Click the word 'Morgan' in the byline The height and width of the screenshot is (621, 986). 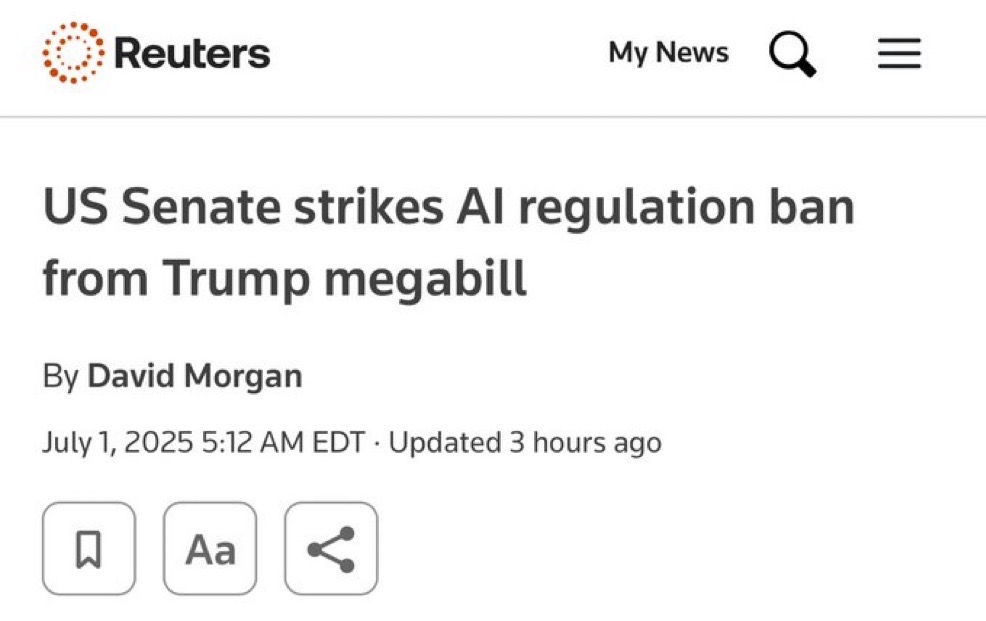click(243, 377)
